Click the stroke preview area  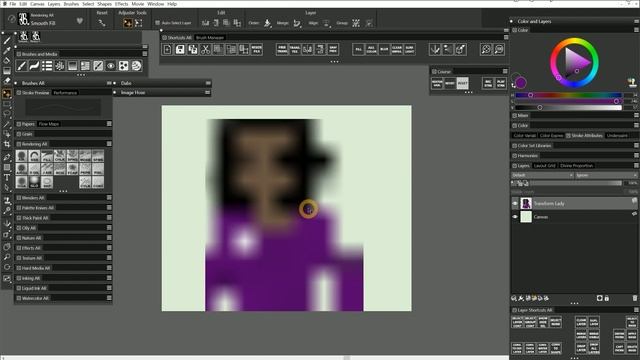(63, 107)
